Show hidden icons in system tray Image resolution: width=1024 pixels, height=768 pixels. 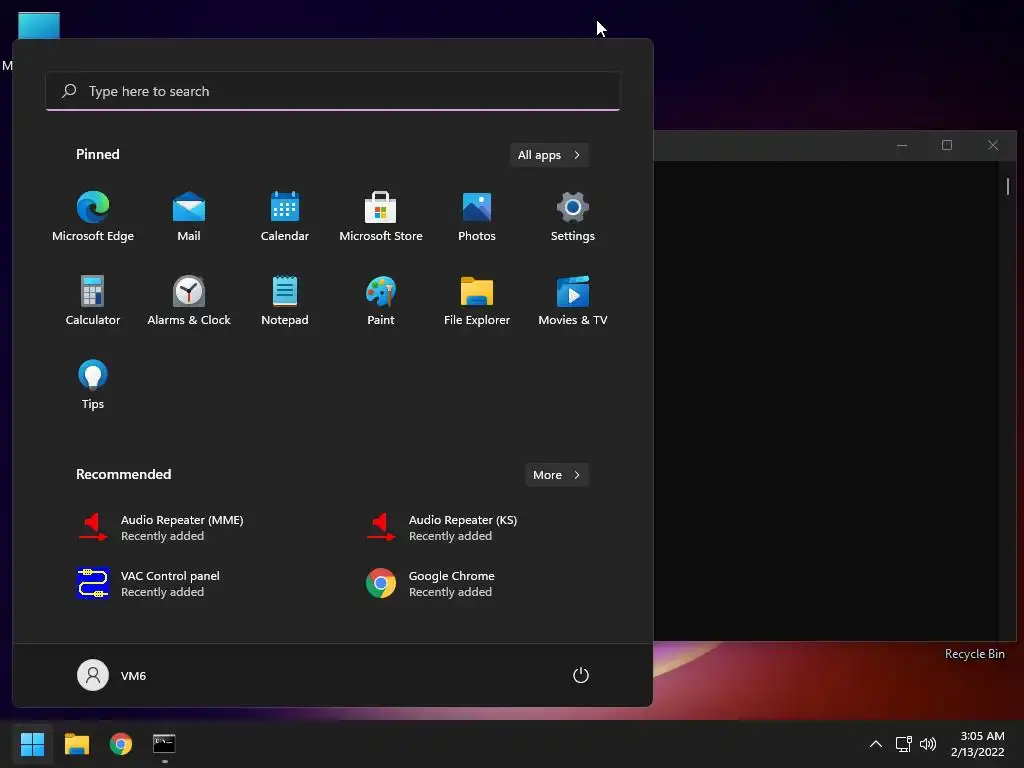click(876, 744)
